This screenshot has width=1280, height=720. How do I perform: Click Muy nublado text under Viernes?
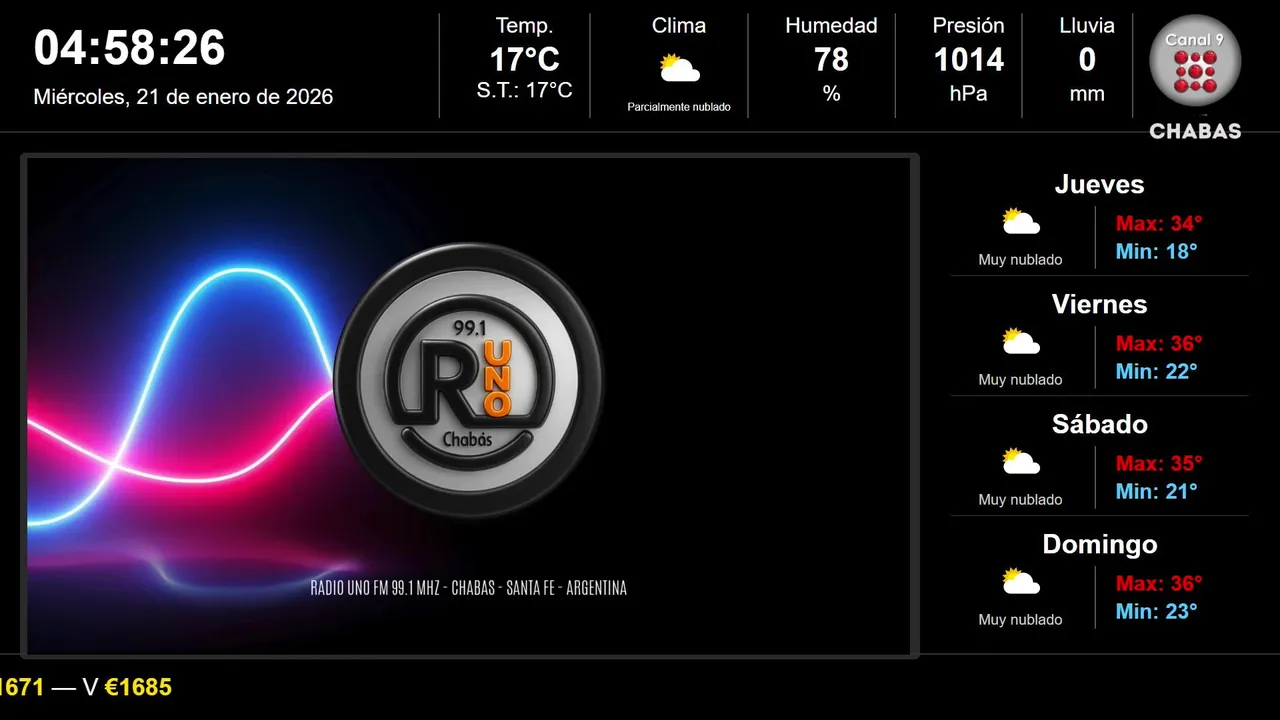pyautogui.click(x=1020, y=380)
